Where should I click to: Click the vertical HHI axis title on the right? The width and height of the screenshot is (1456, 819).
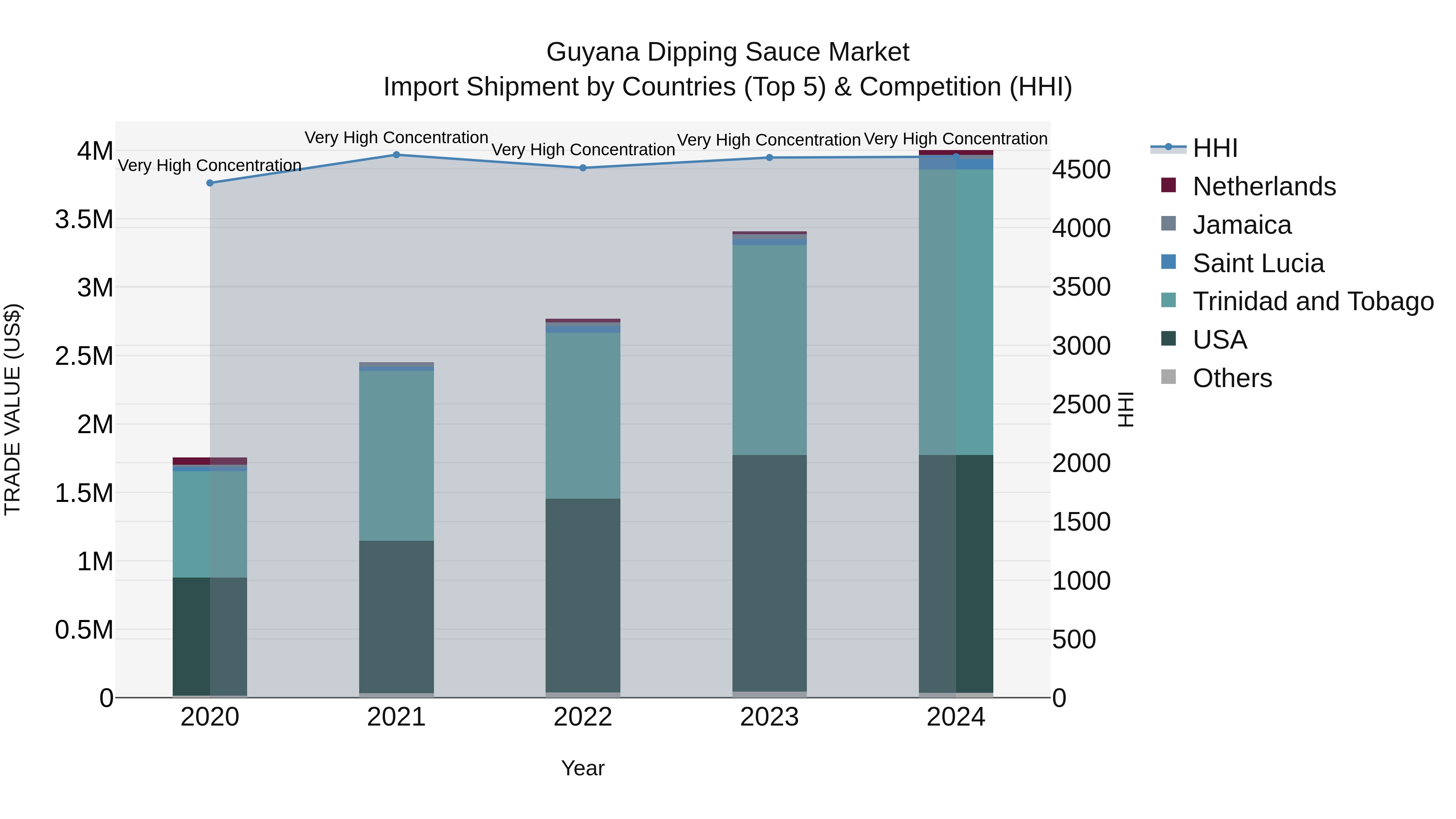1126,409
